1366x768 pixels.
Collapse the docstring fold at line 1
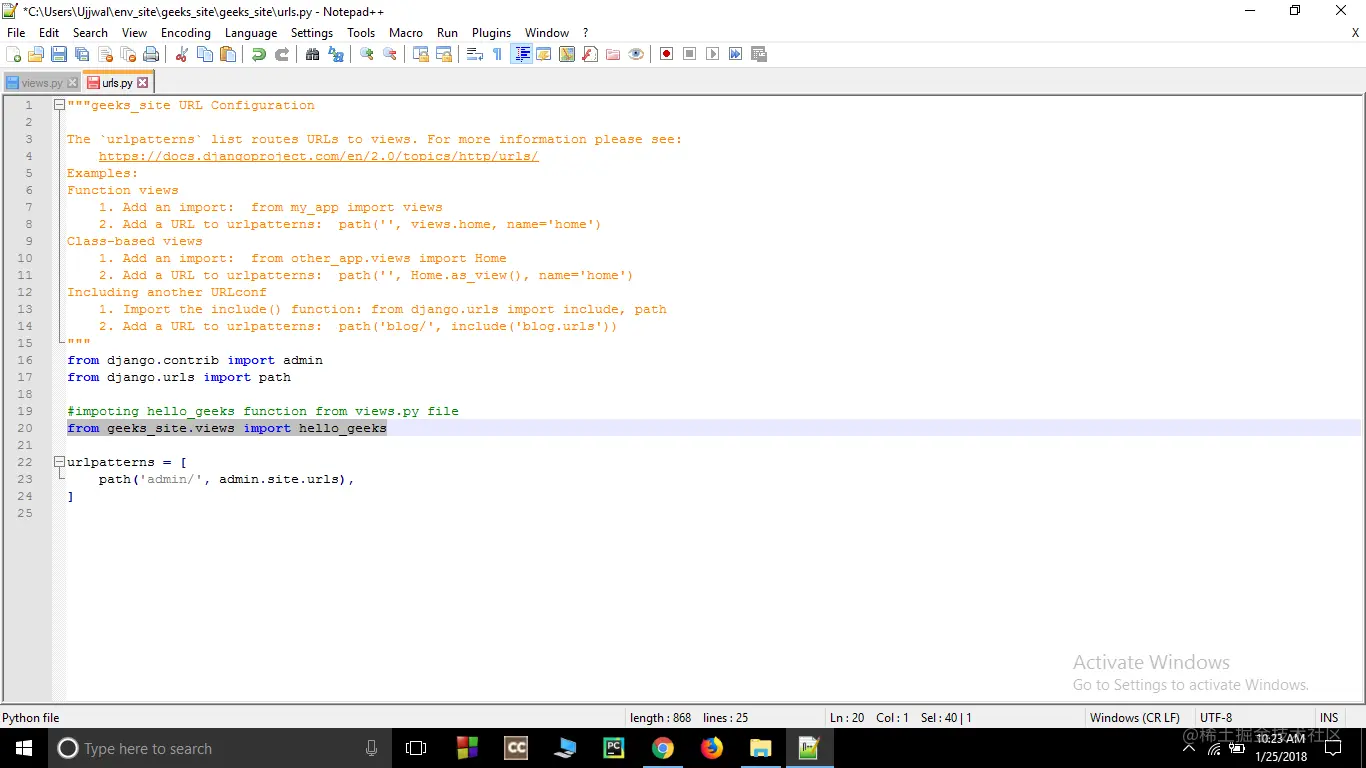click(x=59, y=105)
